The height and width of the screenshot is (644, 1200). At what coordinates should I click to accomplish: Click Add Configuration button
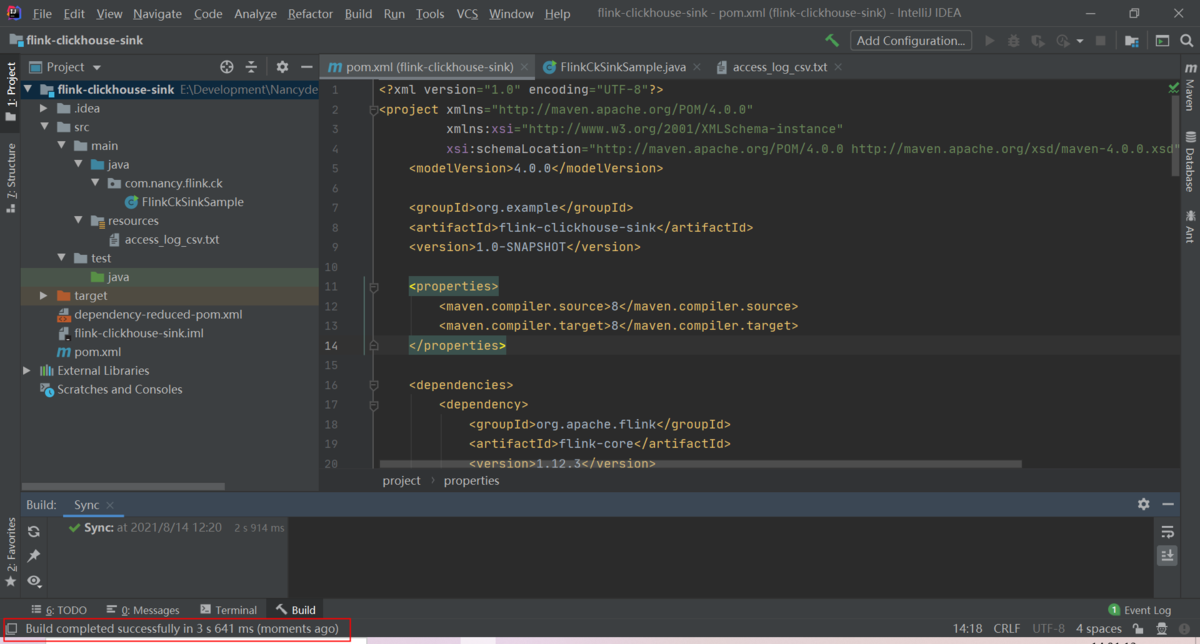[911, 41]
